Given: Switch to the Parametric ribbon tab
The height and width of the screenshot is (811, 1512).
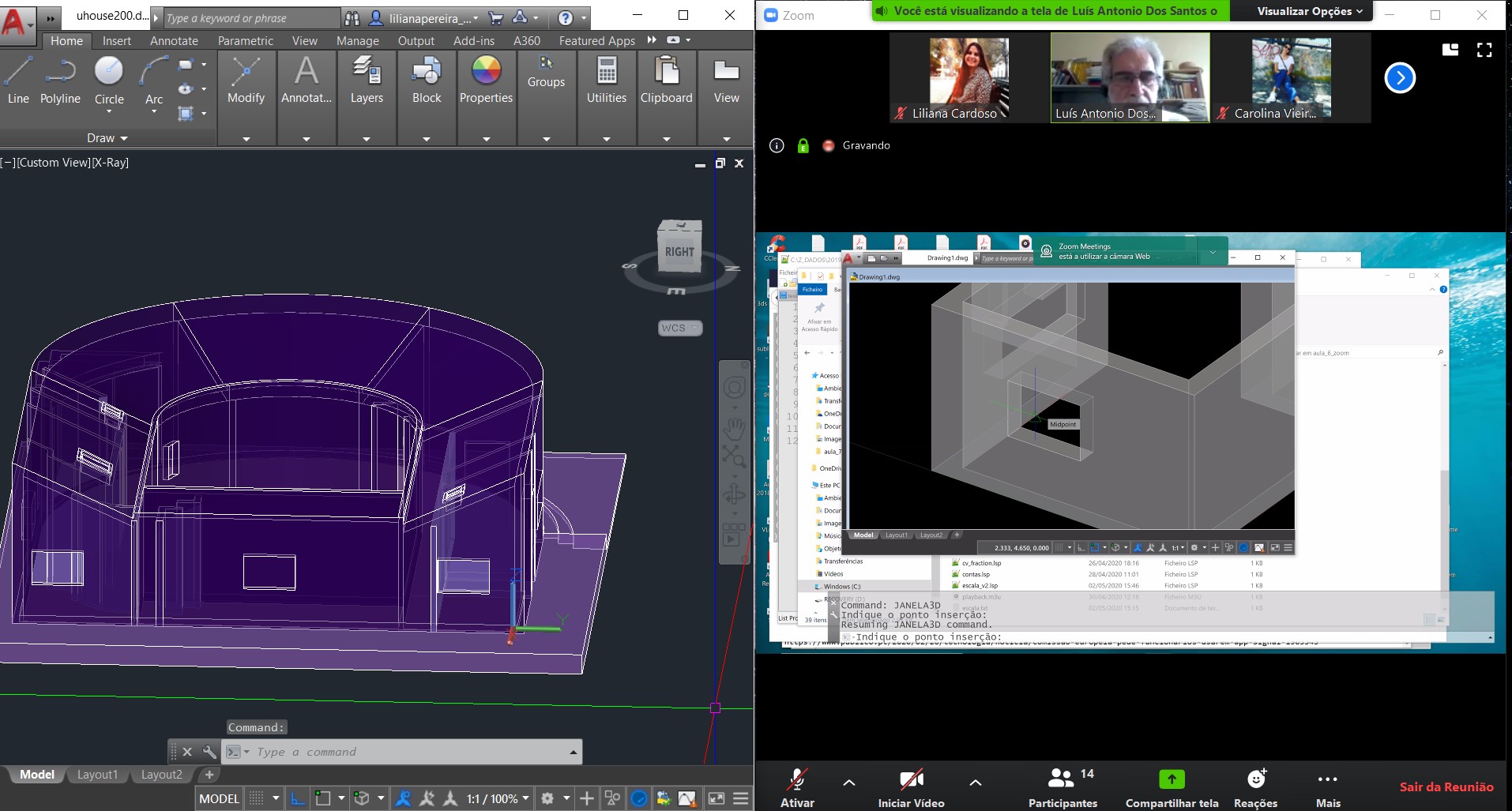Looking at the screenshot, I should coord(246,41).
